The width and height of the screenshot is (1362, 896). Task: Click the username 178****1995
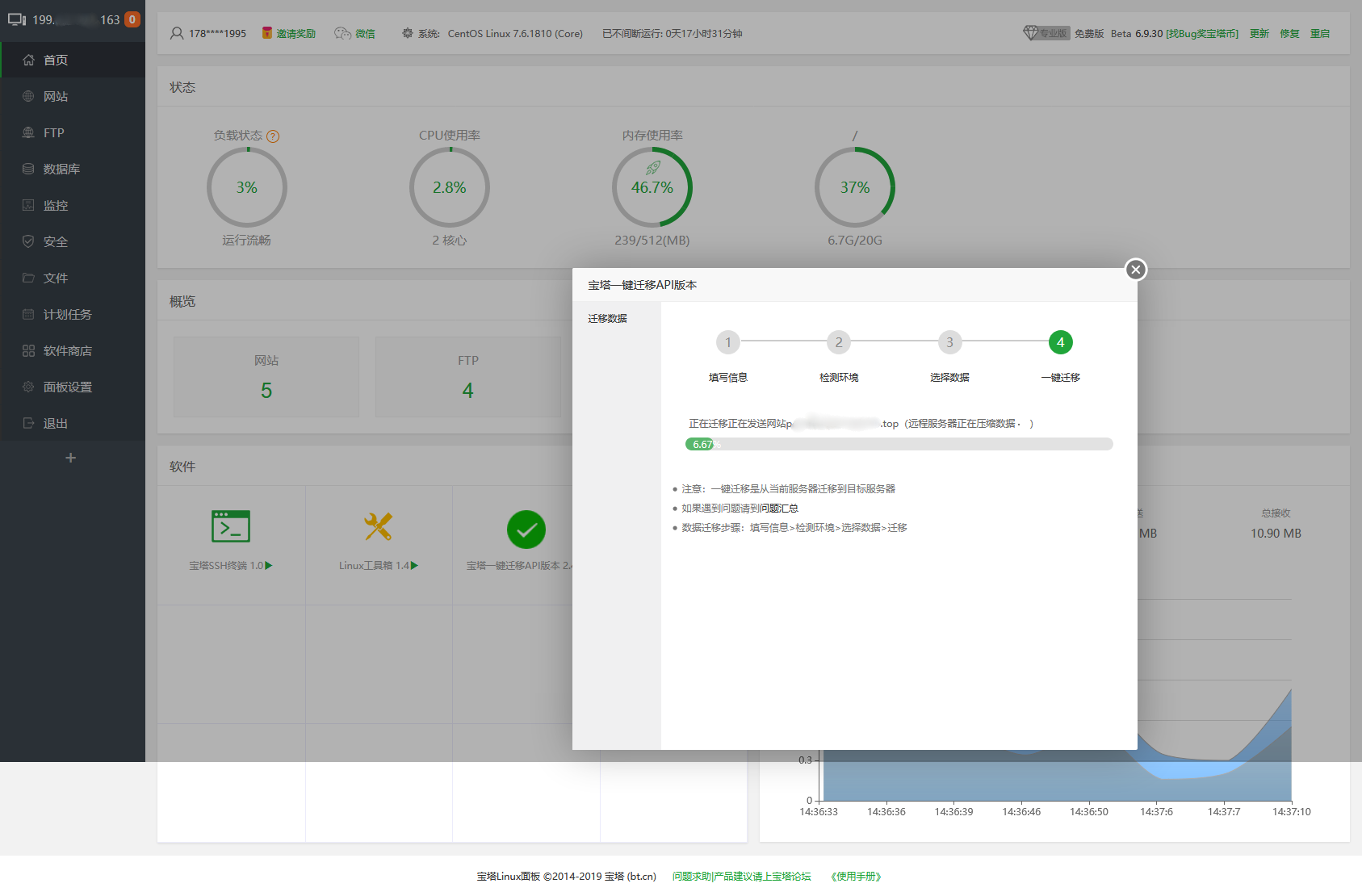click(x=218, y=33)
